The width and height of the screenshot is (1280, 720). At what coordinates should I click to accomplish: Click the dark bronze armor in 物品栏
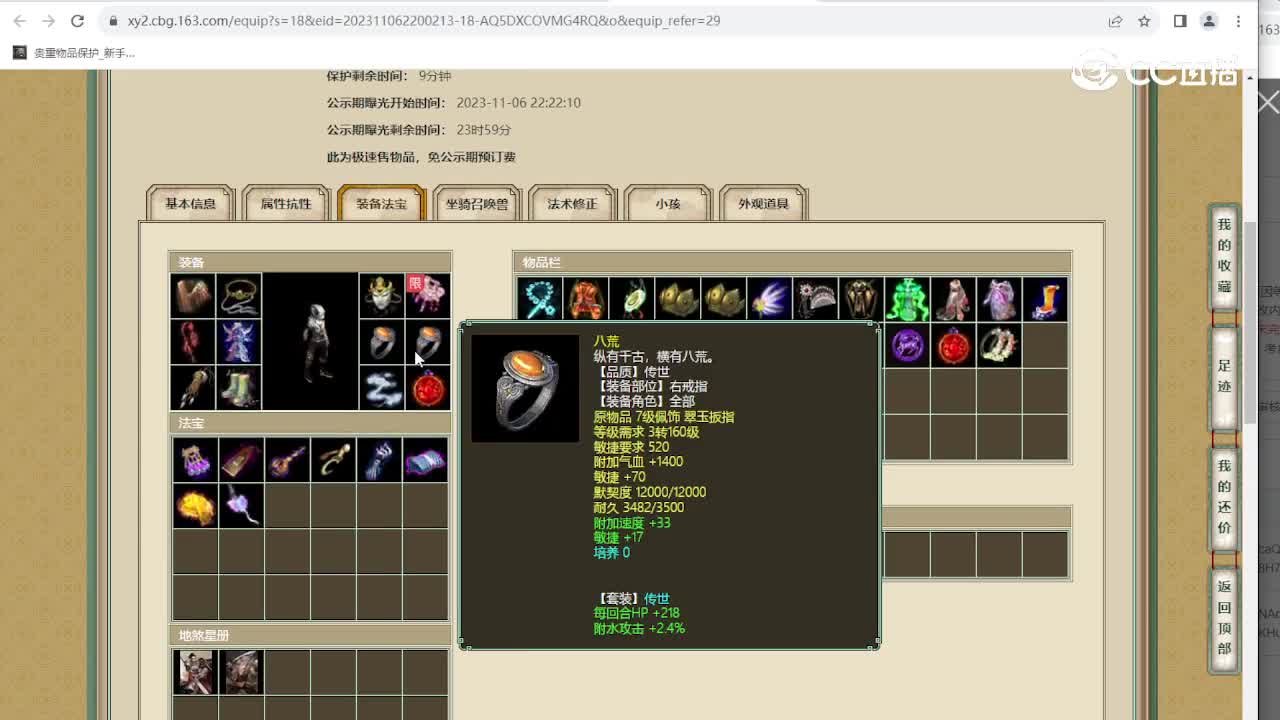861,299
